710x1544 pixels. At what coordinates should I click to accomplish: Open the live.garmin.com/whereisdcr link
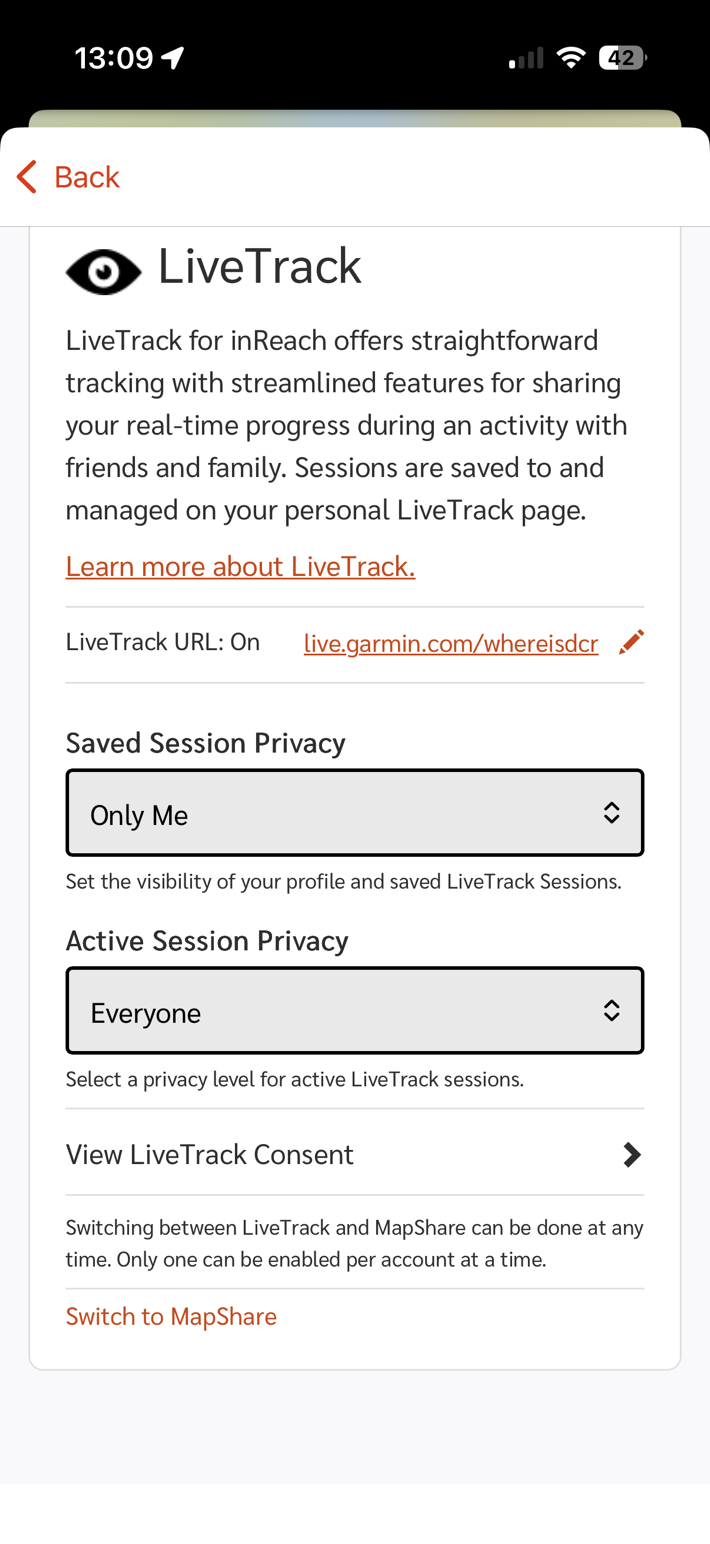(451, 644)
